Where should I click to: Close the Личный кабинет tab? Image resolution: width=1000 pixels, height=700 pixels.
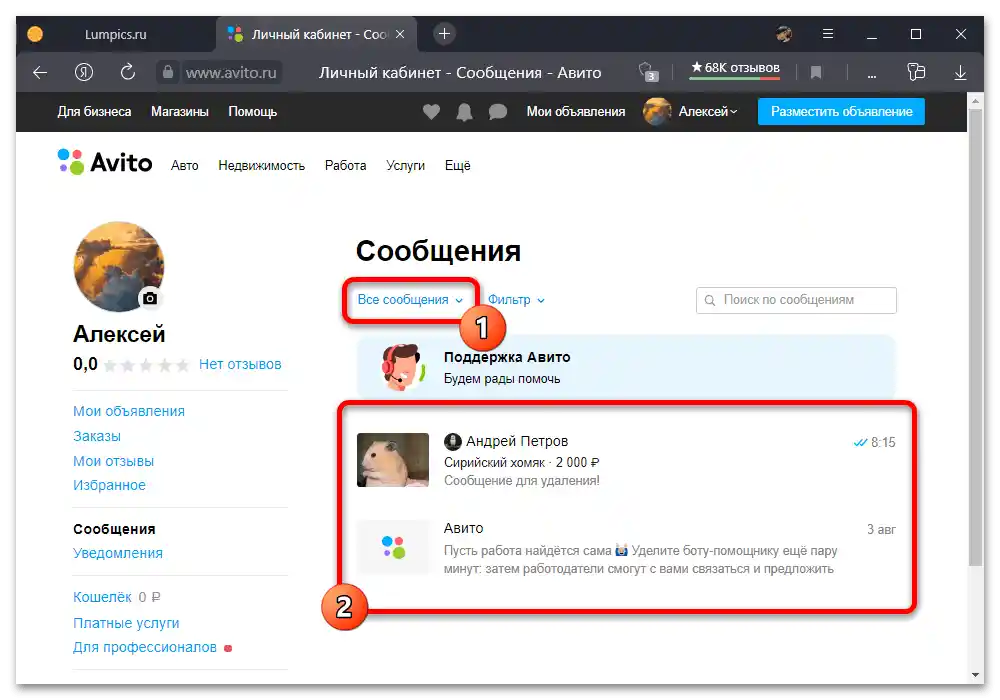400,34
